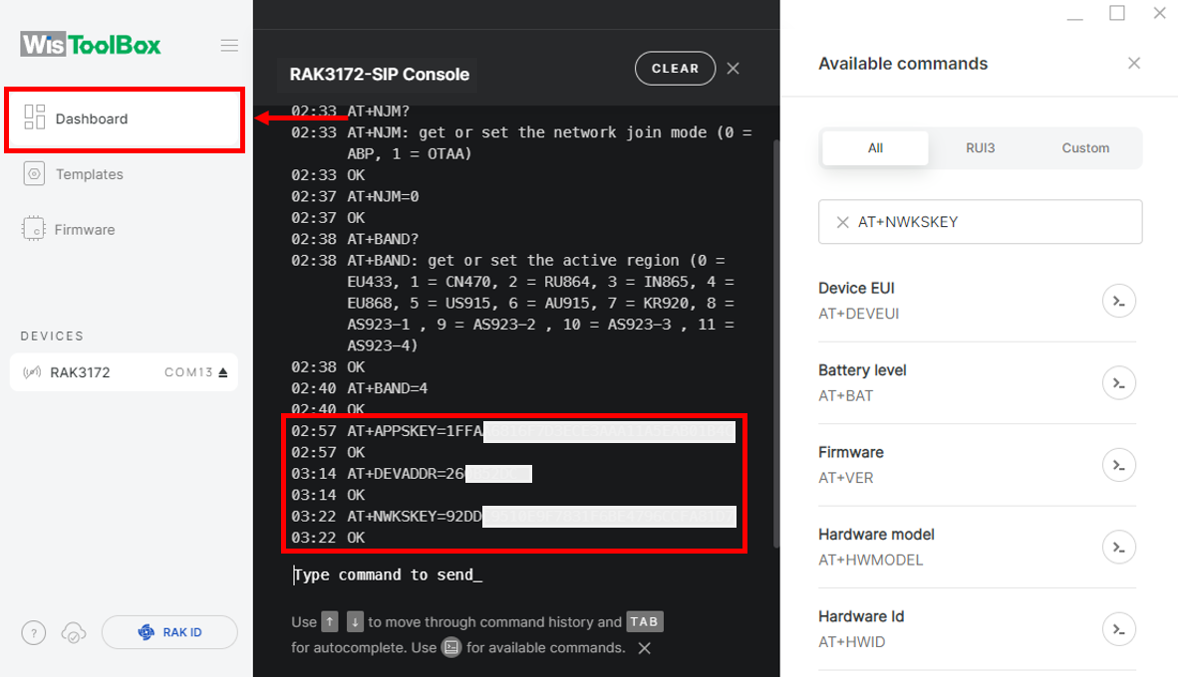Toggle the sidebar hamburger menu

pyautogui.click(x=229, y=45)
